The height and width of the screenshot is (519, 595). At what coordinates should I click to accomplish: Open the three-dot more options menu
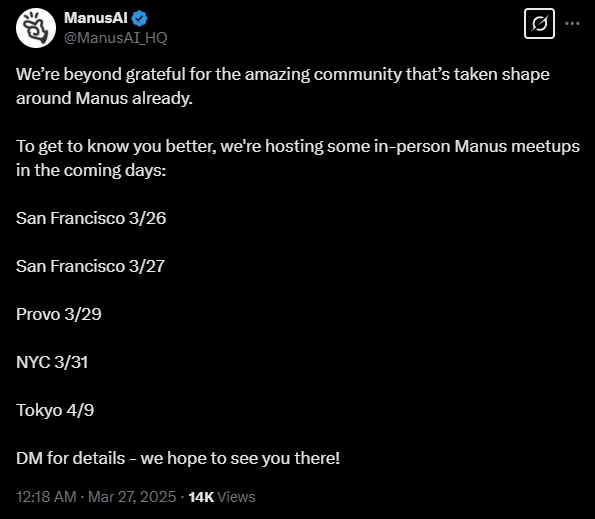tap(572, 24)
